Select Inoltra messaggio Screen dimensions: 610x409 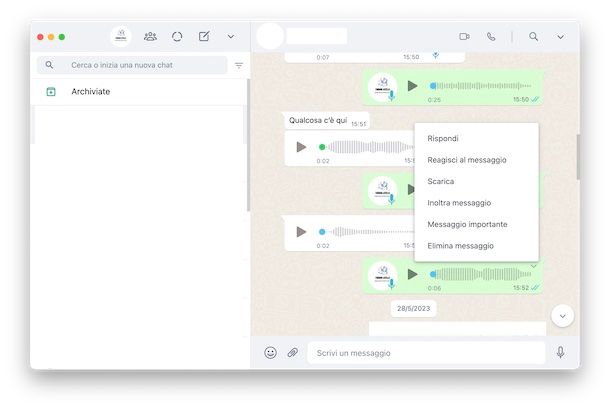(477, 203)
